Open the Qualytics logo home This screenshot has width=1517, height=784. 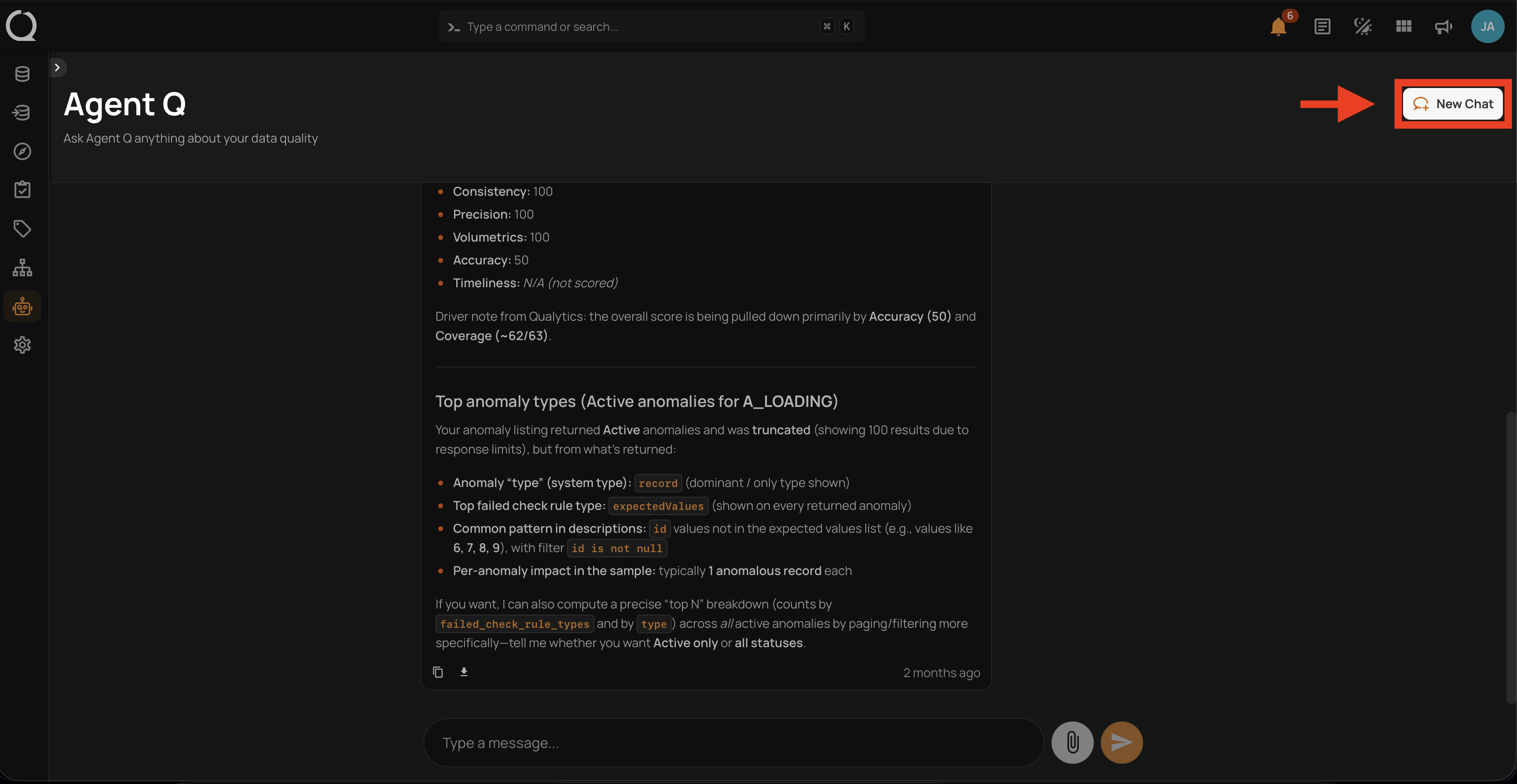pyautogui.click(x=21, y=26)
